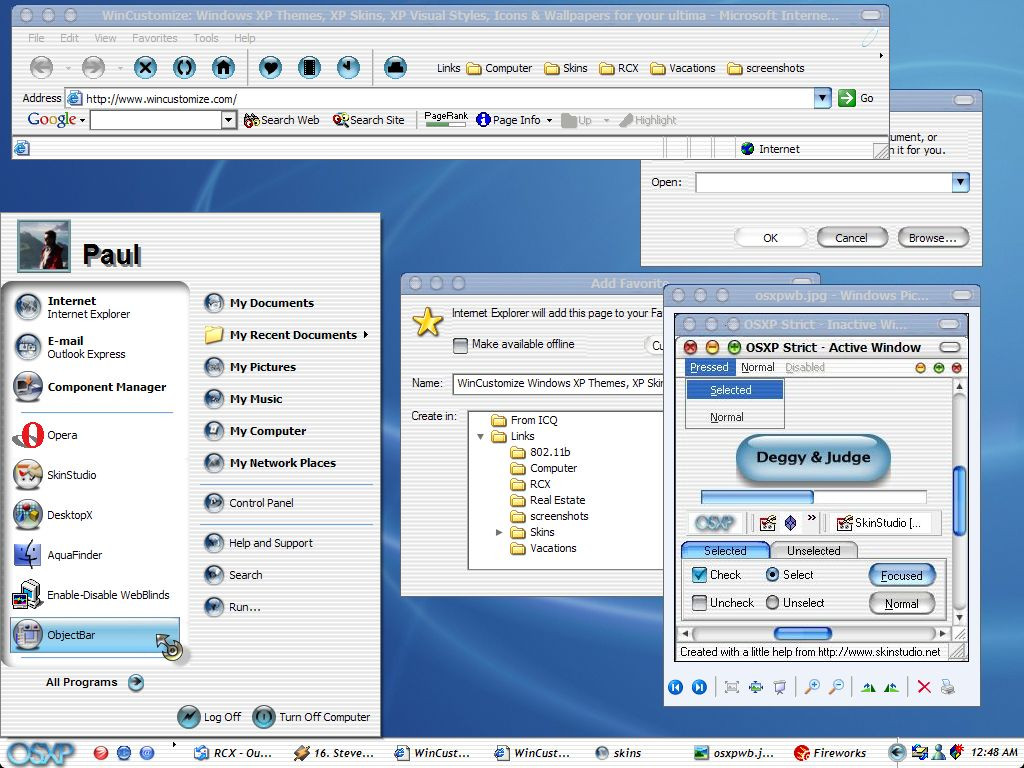
Task: Open the Tools menu in Internet Explorer
Action: click(206, 38)
